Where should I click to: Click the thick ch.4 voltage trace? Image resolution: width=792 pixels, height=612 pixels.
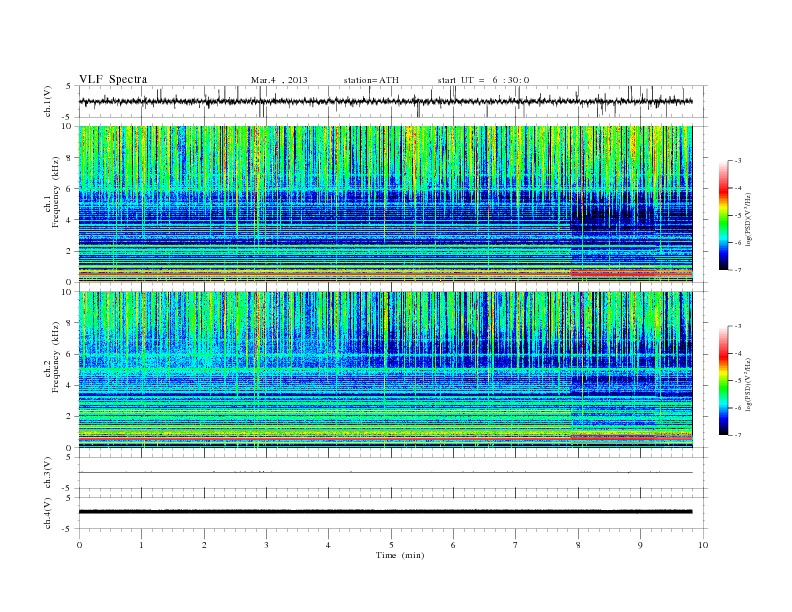pyautogui.click(x=385, y=512)
